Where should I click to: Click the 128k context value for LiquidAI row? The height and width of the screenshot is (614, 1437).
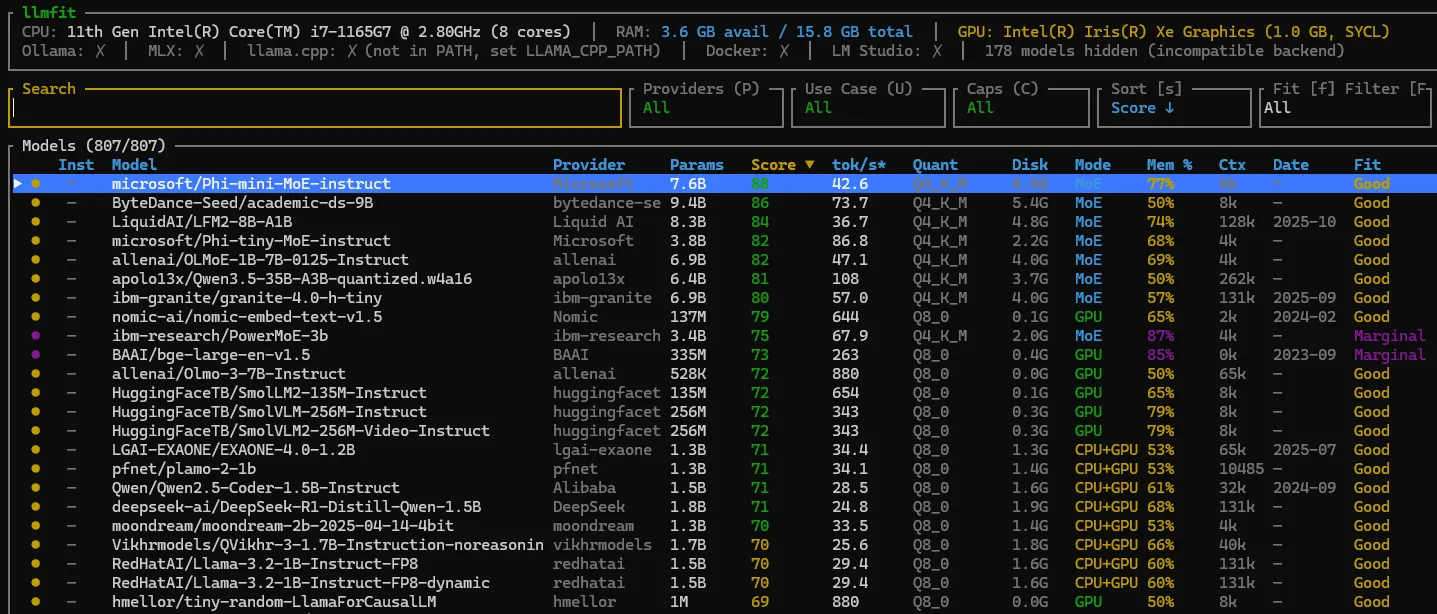click(x=1237, y=222)
